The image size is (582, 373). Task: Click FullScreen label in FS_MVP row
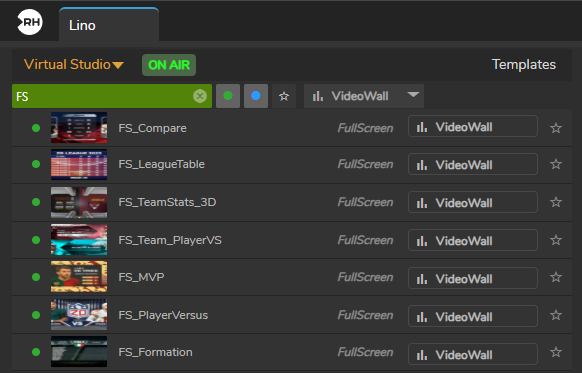pyautogui.click(x=365, y=277)
